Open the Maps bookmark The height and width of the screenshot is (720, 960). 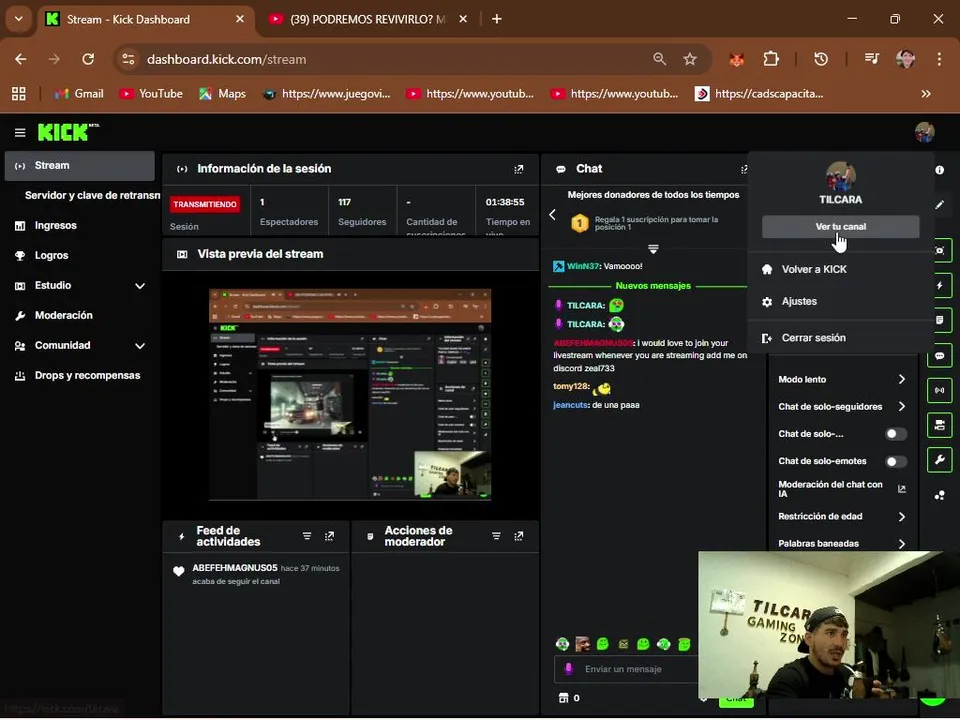(x=223, y=94)
